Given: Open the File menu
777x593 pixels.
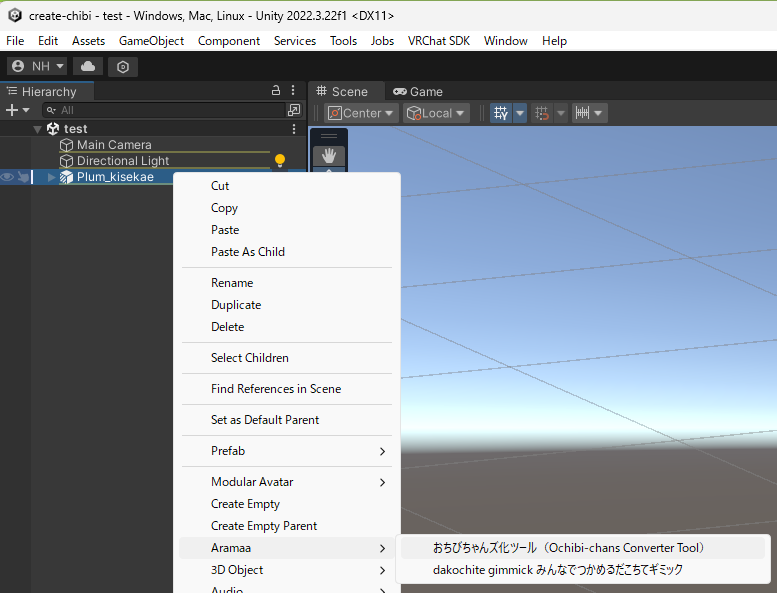Looking at the screenshot, I should pos(15,41).
